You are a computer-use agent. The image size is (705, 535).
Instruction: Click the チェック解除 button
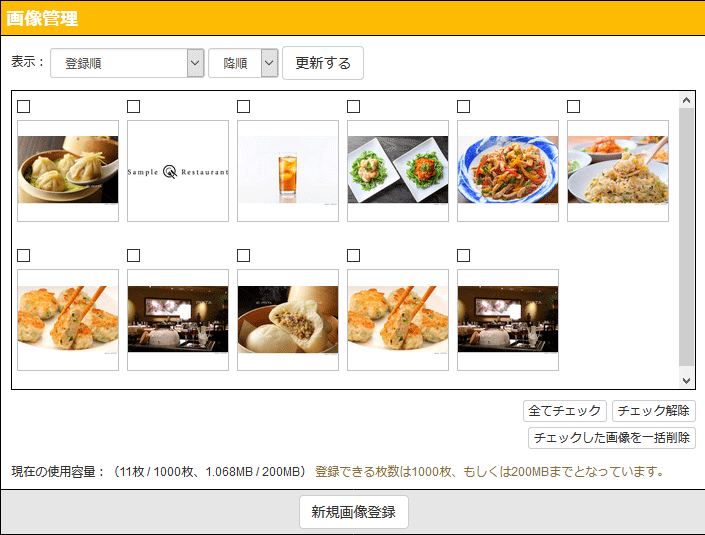coord(653,411)
